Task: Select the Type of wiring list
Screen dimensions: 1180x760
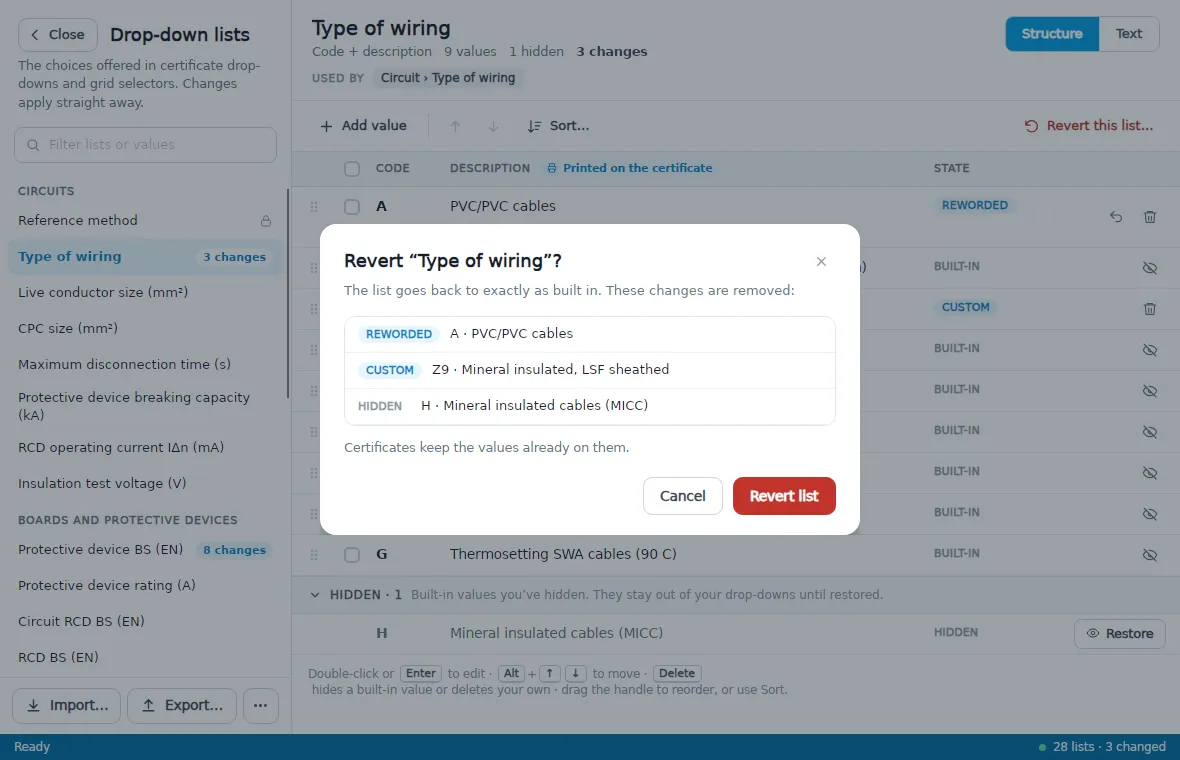Action: pyautogui.click(x=144, y=257)
